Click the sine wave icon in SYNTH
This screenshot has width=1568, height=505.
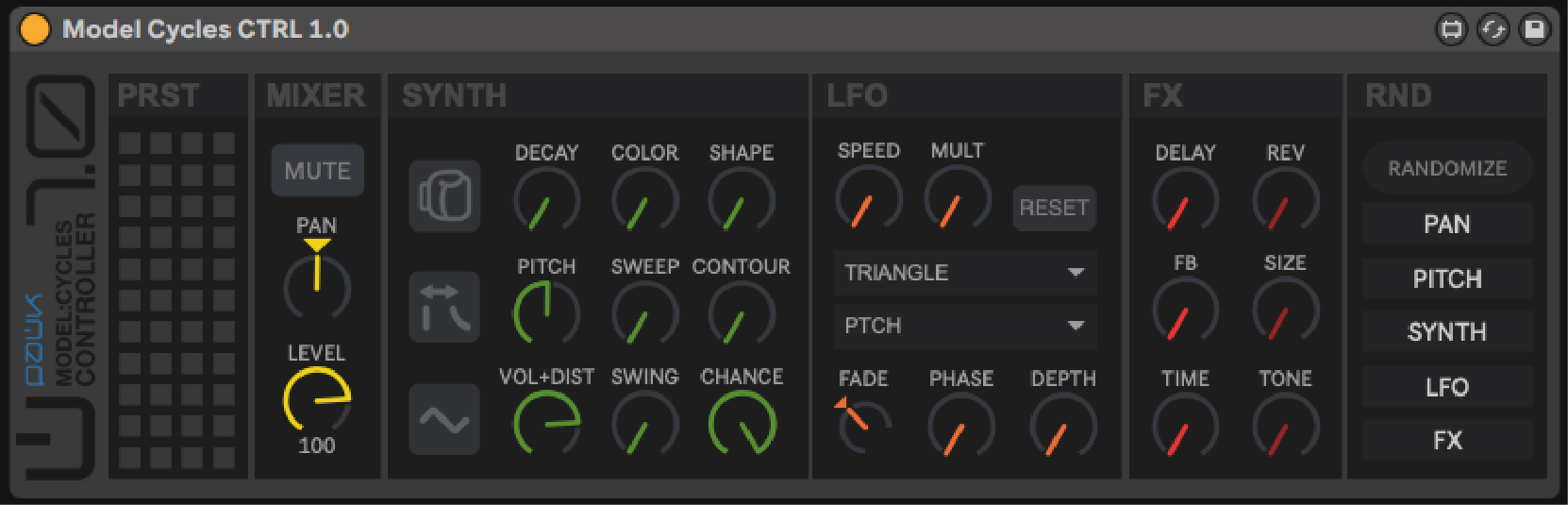coord(444,419)
